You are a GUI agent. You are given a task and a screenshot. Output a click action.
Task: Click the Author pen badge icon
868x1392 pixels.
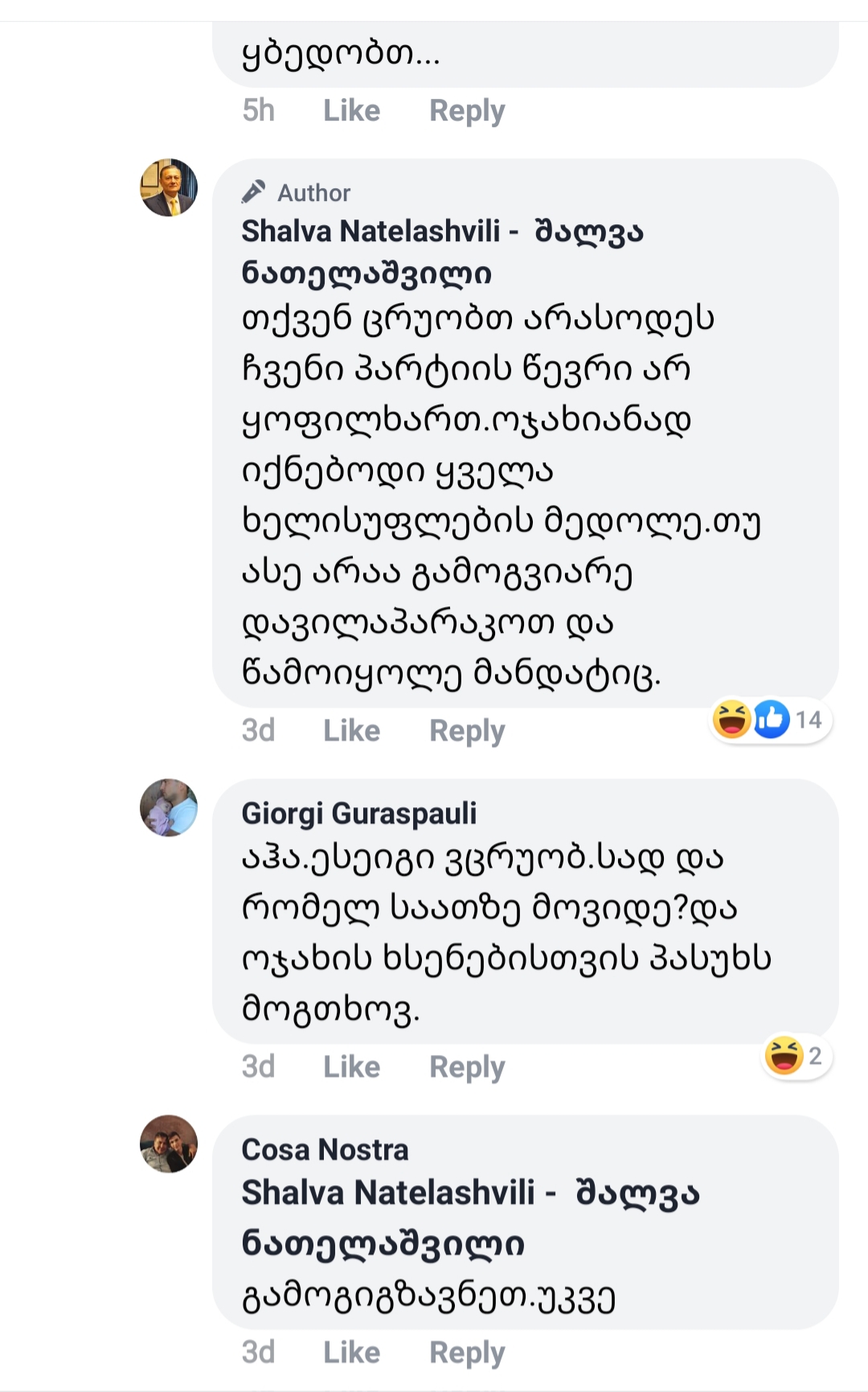pos(253,192)
